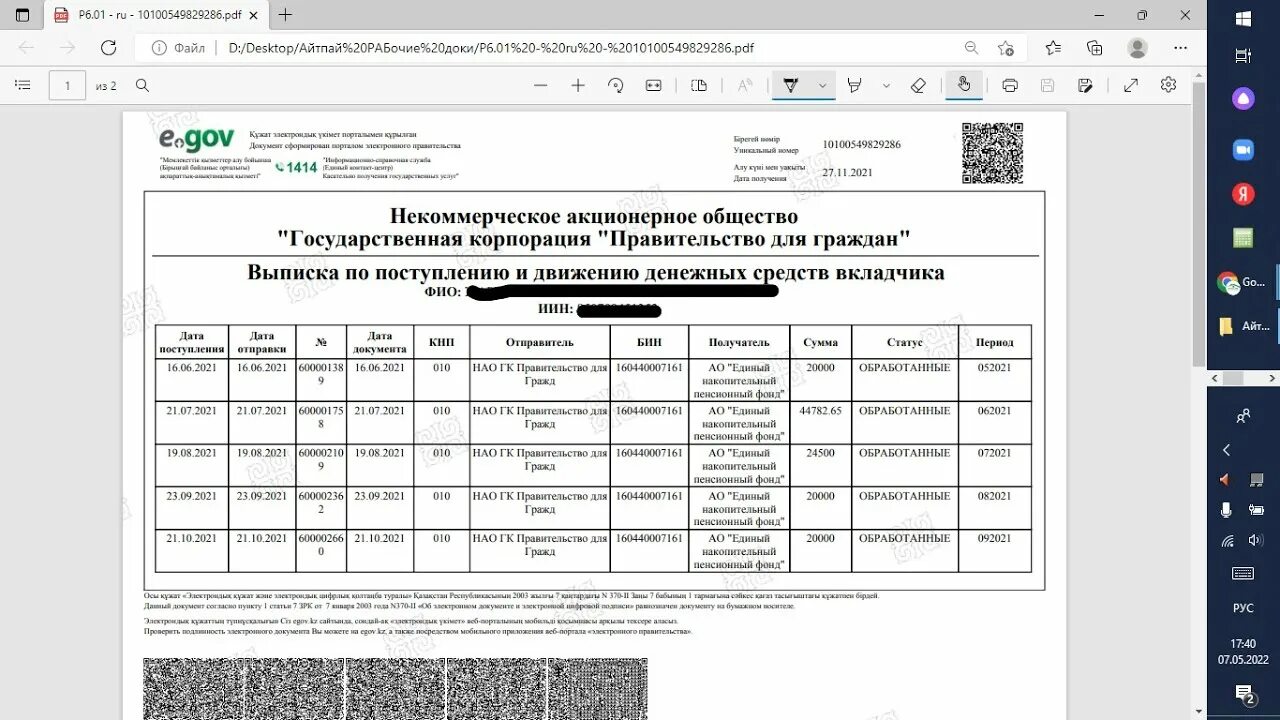The width and height of the screenshot is (1280, 720).
Task: Click the Read aloud button
Action: tap(745, 85)
